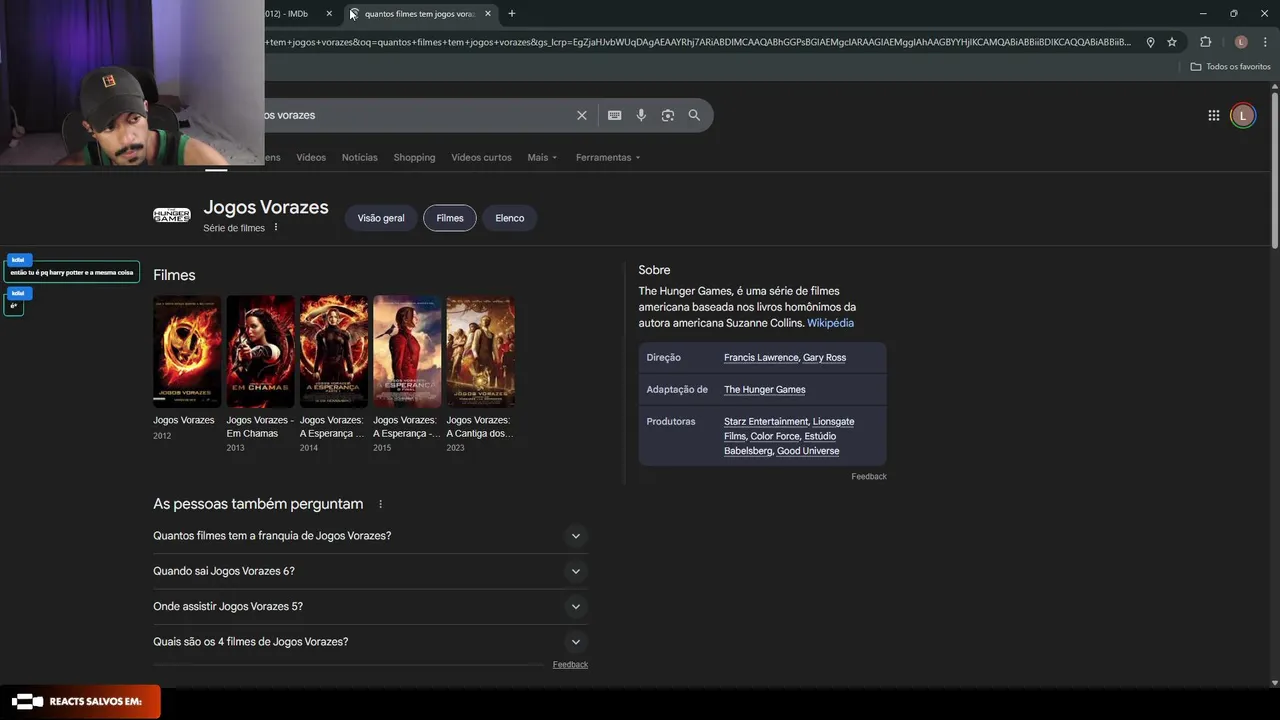Open 'A Cantiga dos' 2023 poster
The width and height of the screenshot is (1280, 720).
point(481,351)
